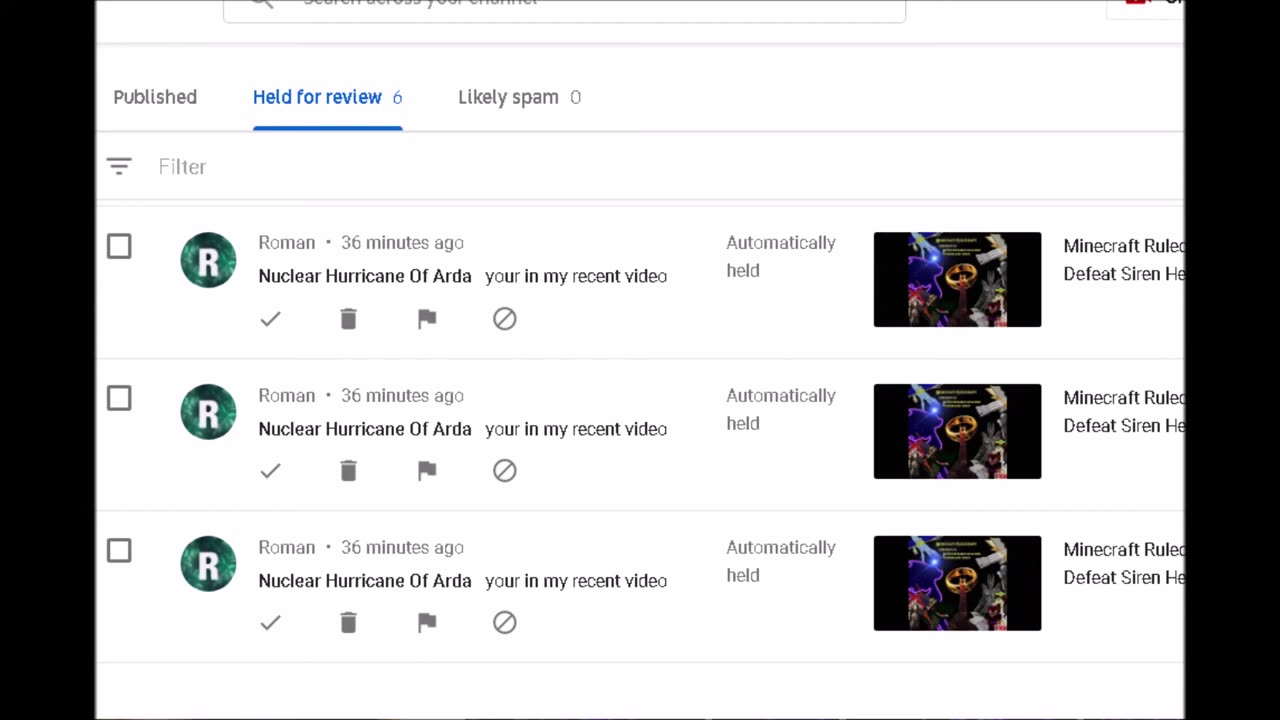Open the first Minecraft video thumbnail

957,279
